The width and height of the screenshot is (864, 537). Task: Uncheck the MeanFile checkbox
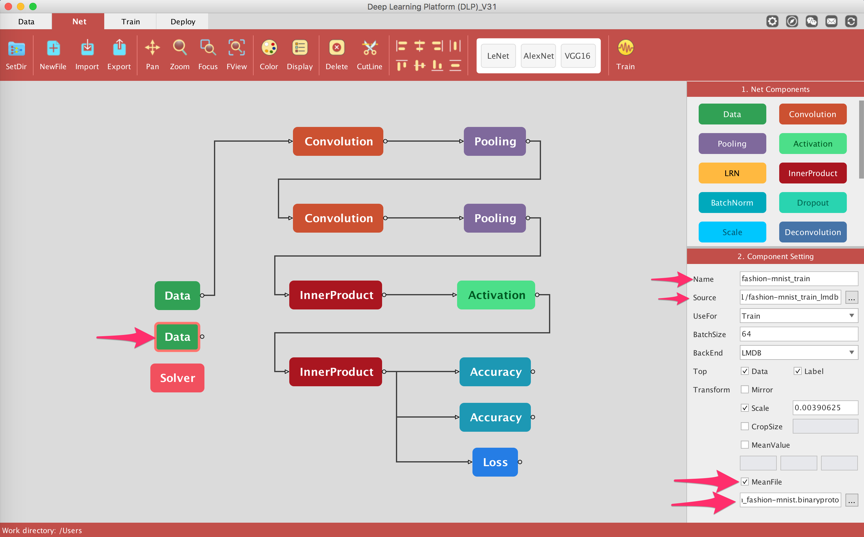pos(745,482)
